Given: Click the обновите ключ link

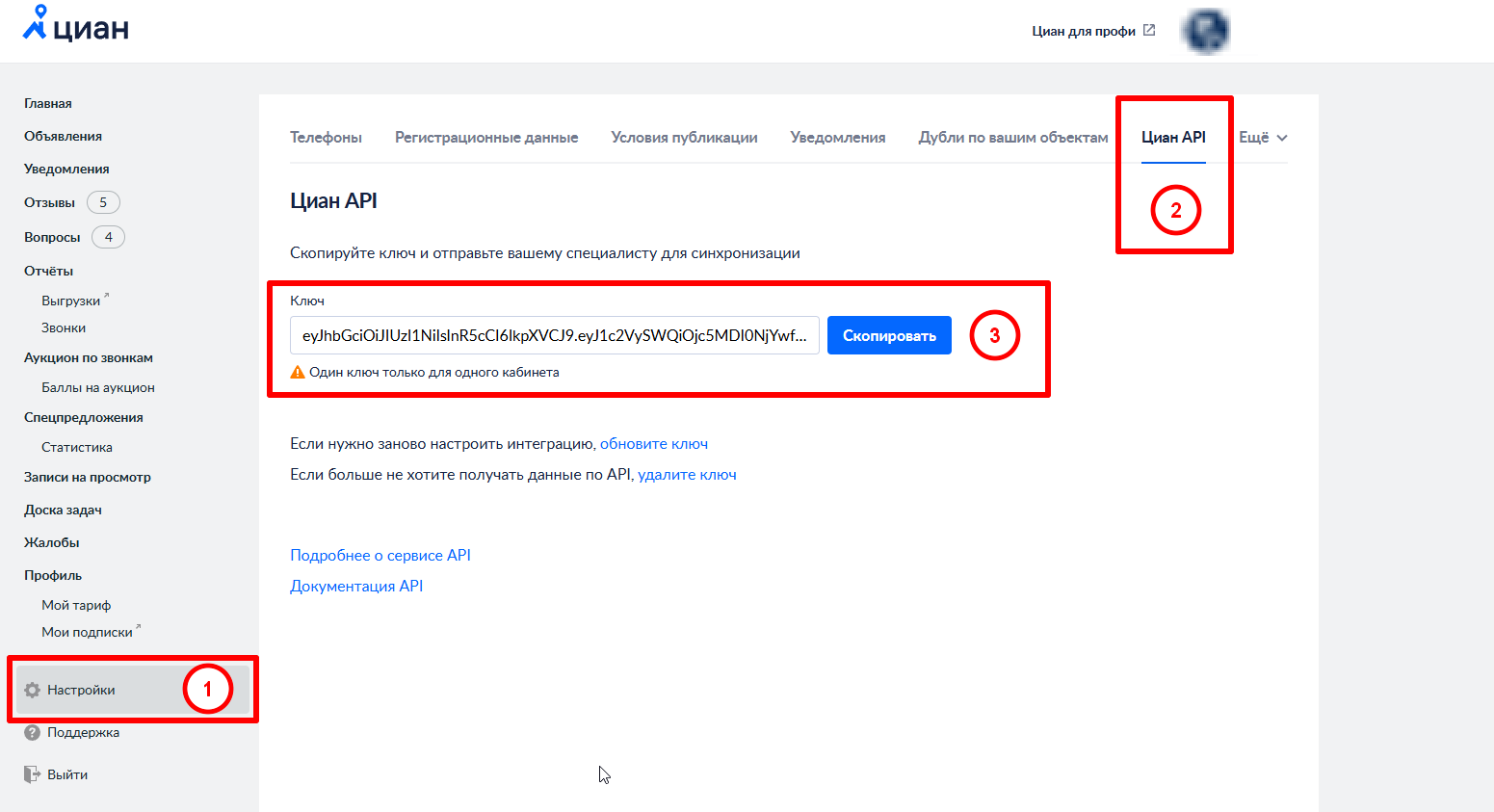Looking at the screenshot, I should pos(654,443).
